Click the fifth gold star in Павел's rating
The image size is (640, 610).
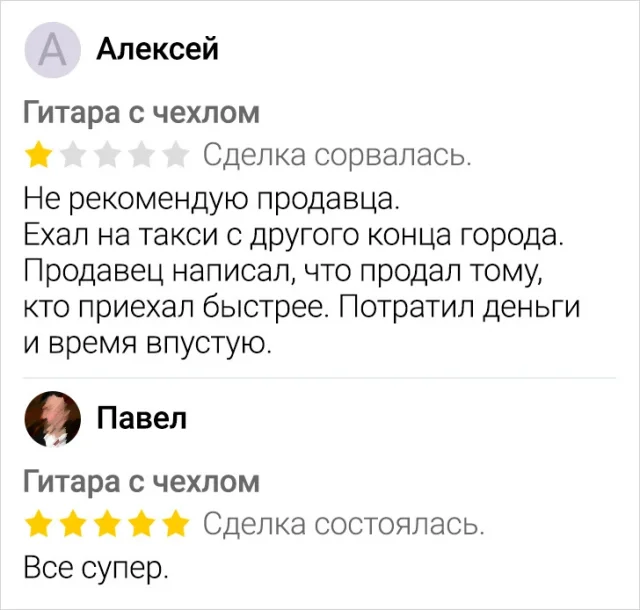pyautogui.click(x=174, y=523)
